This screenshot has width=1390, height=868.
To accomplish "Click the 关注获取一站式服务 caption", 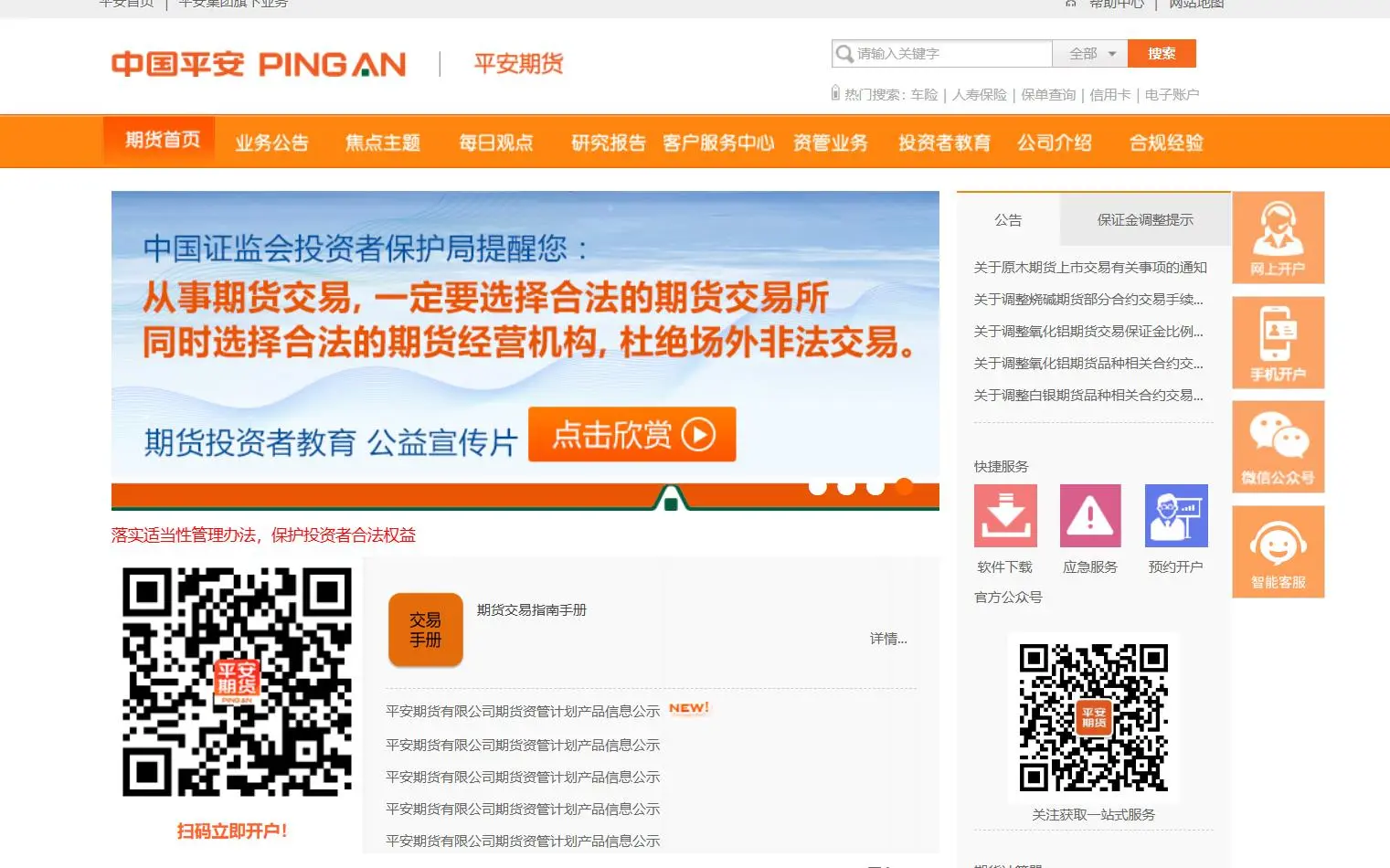I will pyautogui.click(x=1093, y=815).
